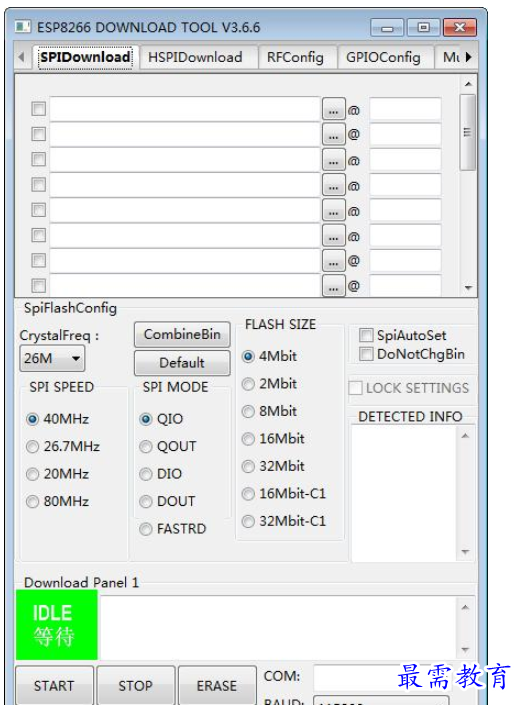This screenshot has width=519, height=708.
Task: Browse for file in third row
Action: 334,160
